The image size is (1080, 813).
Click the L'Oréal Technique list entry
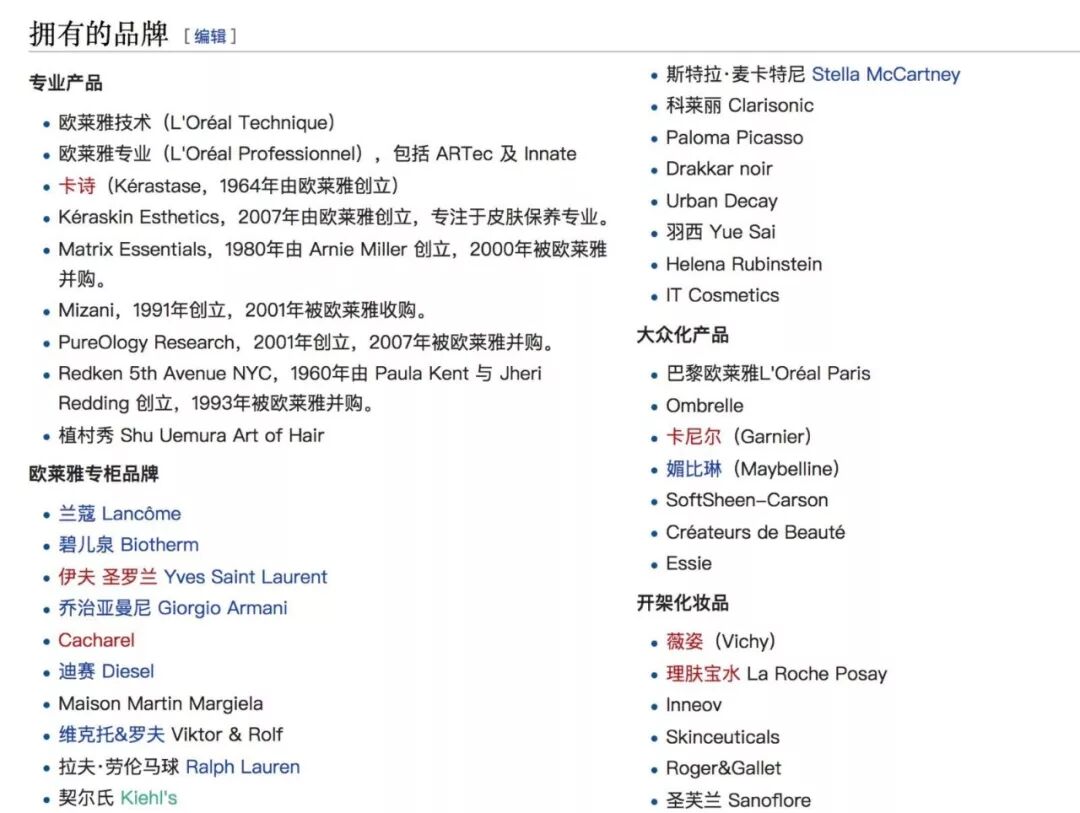[197, 122]
